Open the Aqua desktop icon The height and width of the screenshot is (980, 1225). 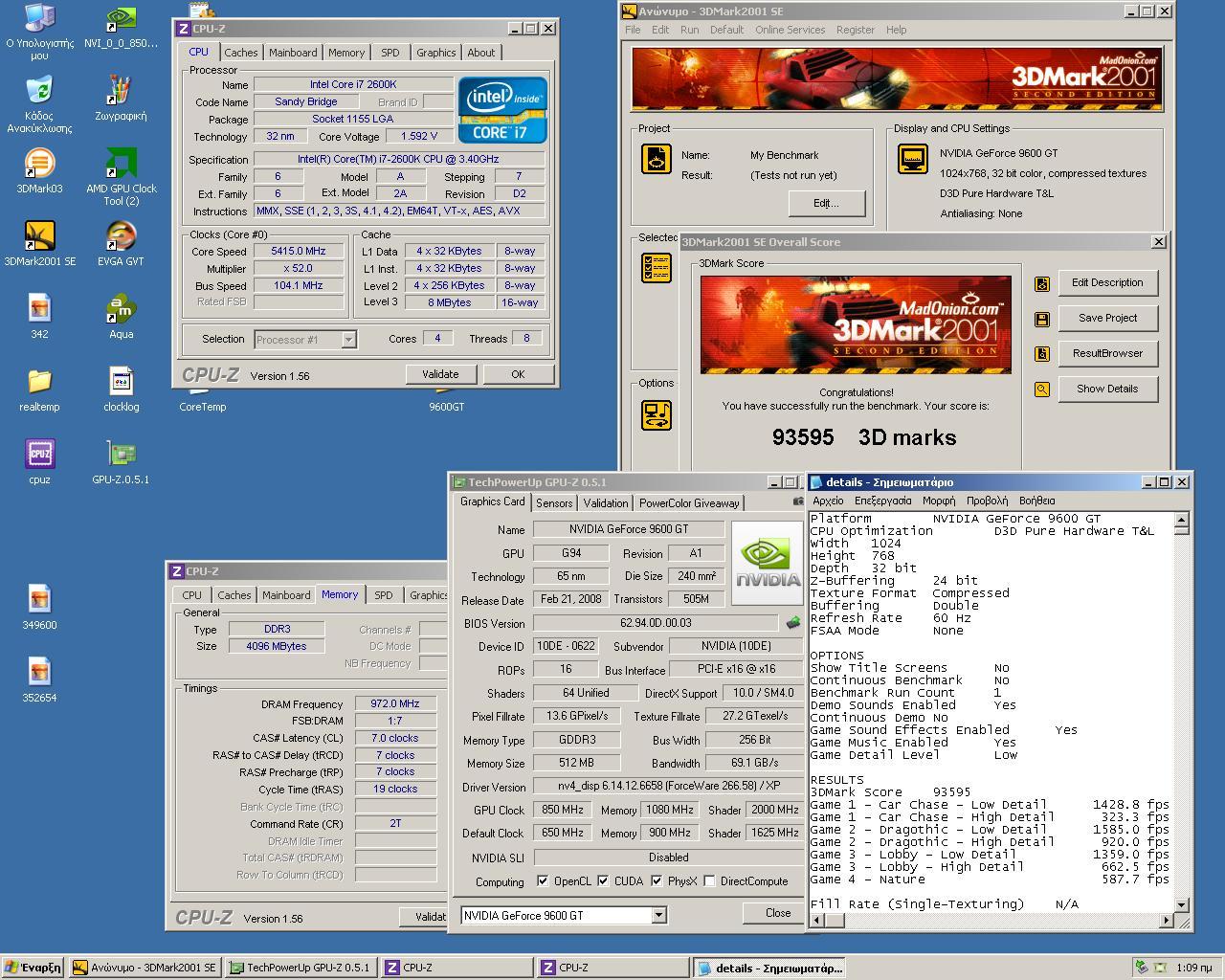121,309
